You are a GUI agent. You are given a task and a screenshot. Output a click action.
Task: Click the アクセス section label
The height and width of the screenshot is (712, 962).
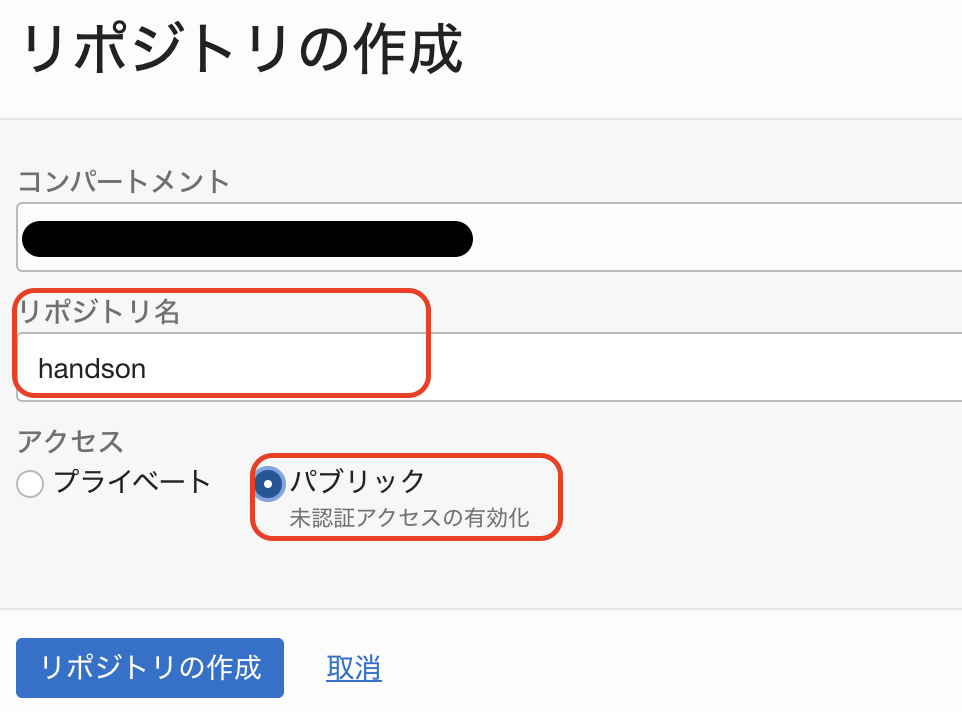point(70,440)
